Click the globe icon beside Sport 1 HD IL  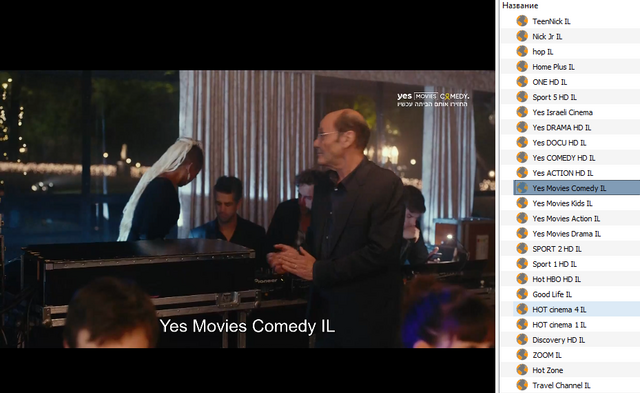pyautogui.click(x=522, y=264)
